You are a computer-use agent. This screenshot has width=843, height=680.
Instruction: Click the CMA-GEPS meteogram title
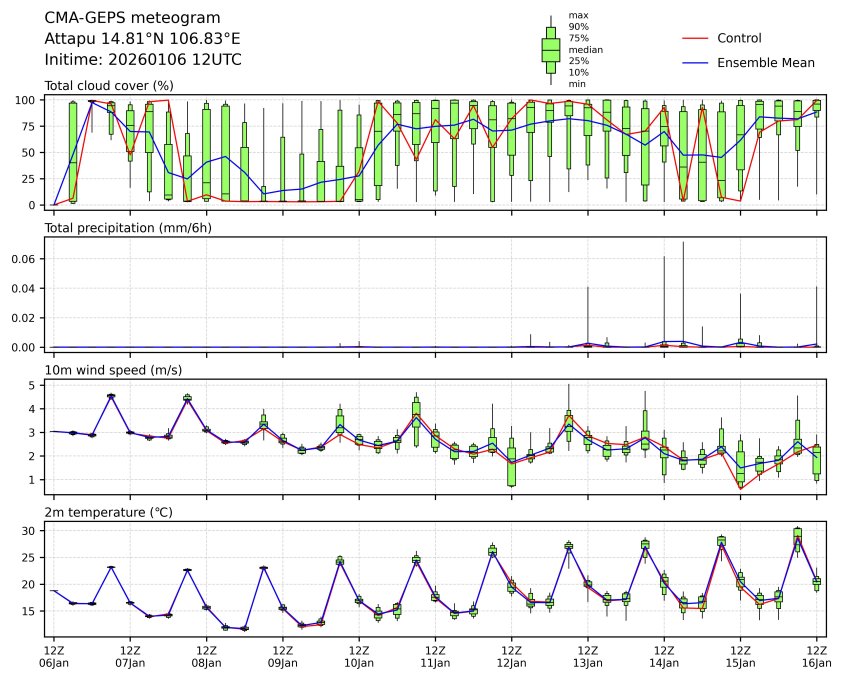(133, 18)
